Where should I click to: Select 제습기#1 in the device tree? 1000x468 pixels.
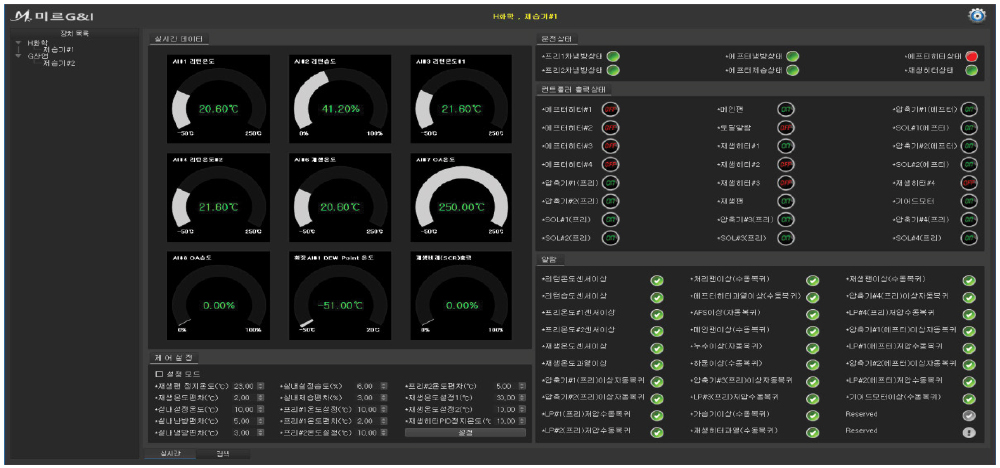[x=58, y=49]
